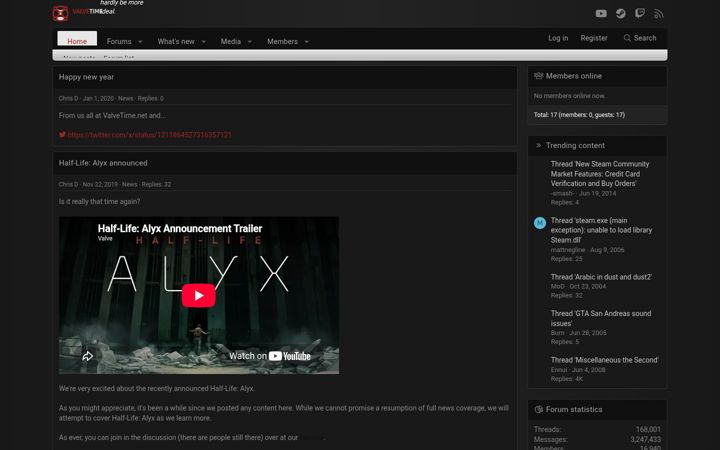
Task: Open thread 'New Steam Community Market Features'
Action: (600, 174)
